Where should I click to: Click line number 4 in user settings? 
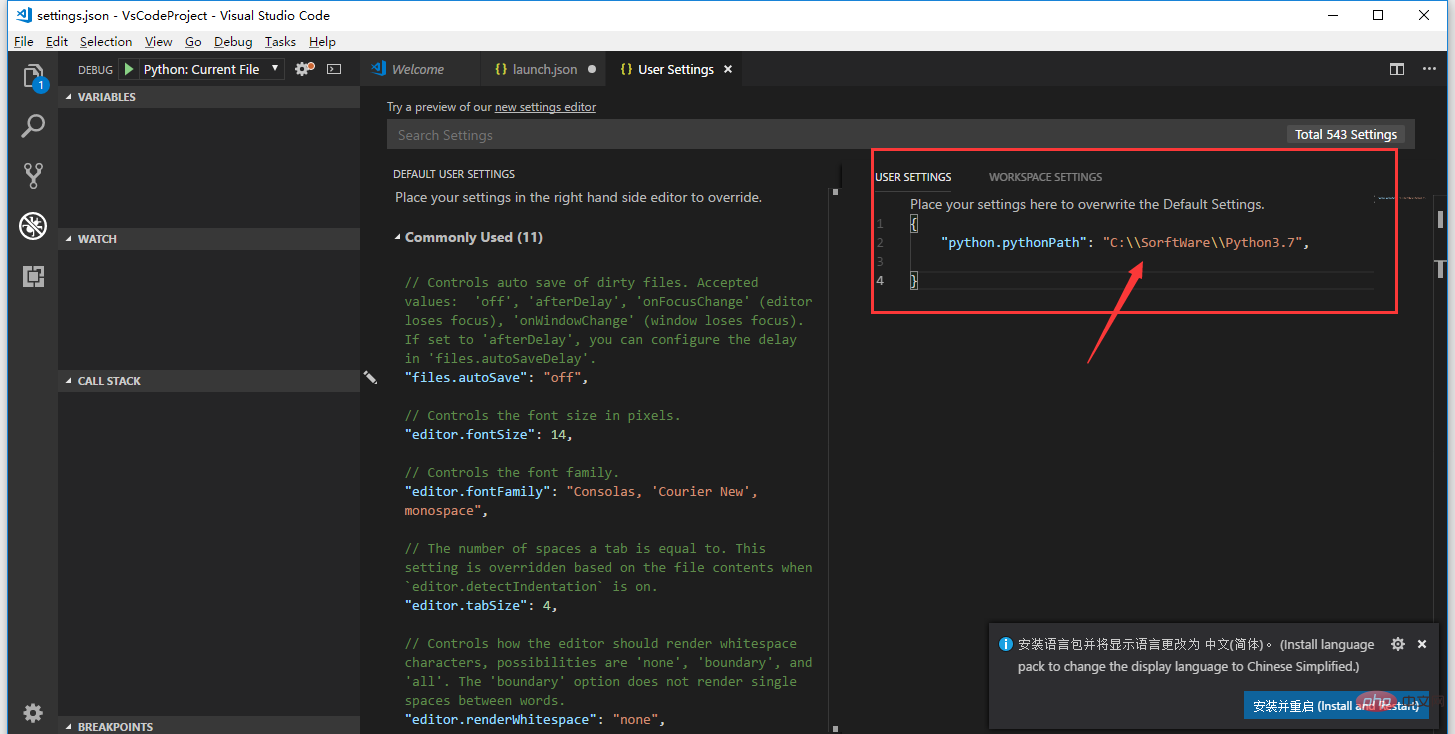(x=880, y=281)
